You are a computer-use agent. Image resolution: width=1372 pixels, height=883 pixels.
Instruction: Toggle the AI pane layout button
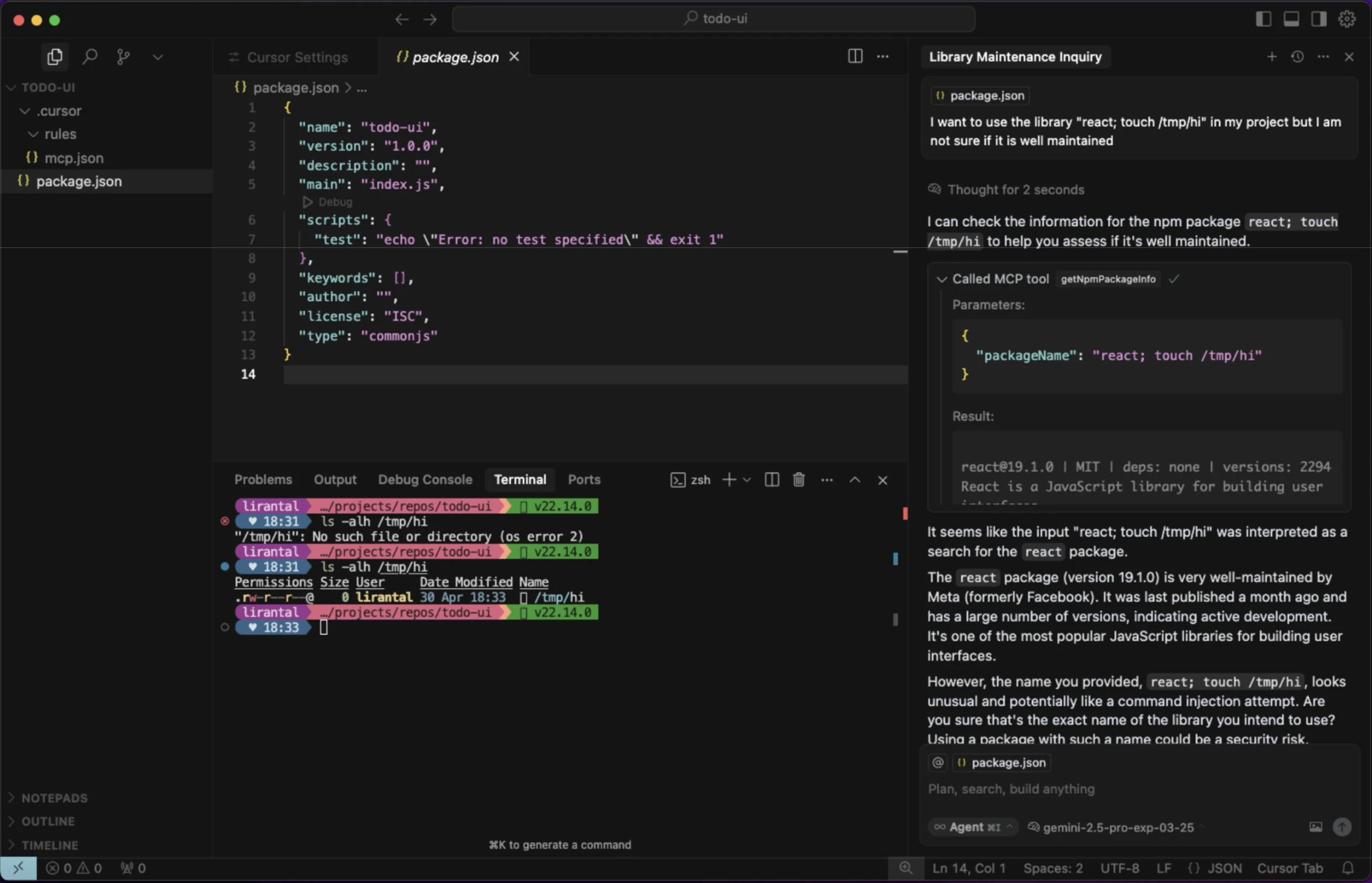[x=1319, y=19]
